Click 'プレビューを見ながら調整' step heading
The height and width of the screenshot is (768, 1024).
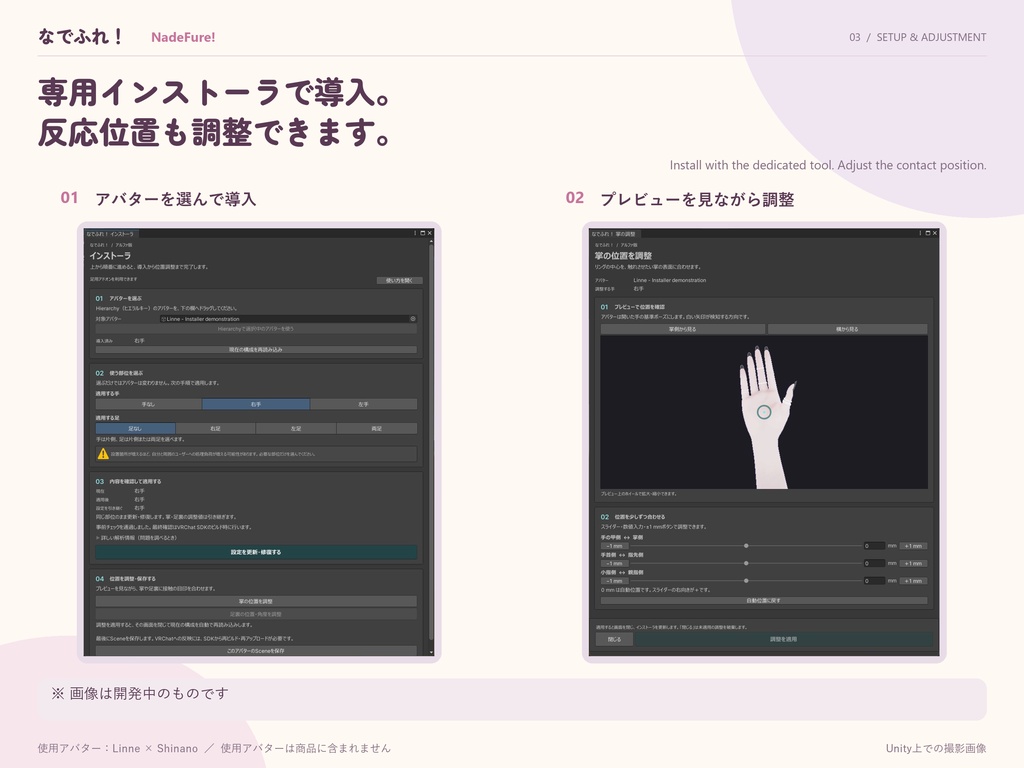point(697,199)
